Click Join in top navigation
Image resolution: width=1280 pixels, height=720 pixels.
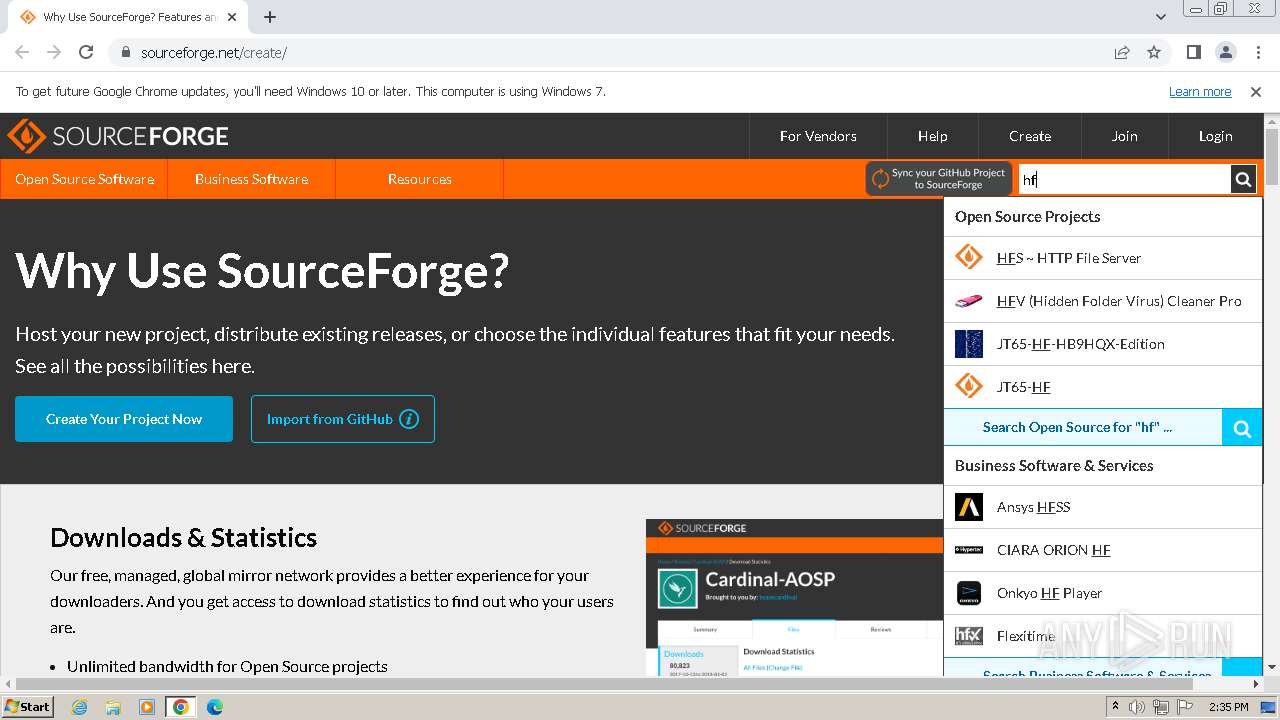click(1125, 136)
